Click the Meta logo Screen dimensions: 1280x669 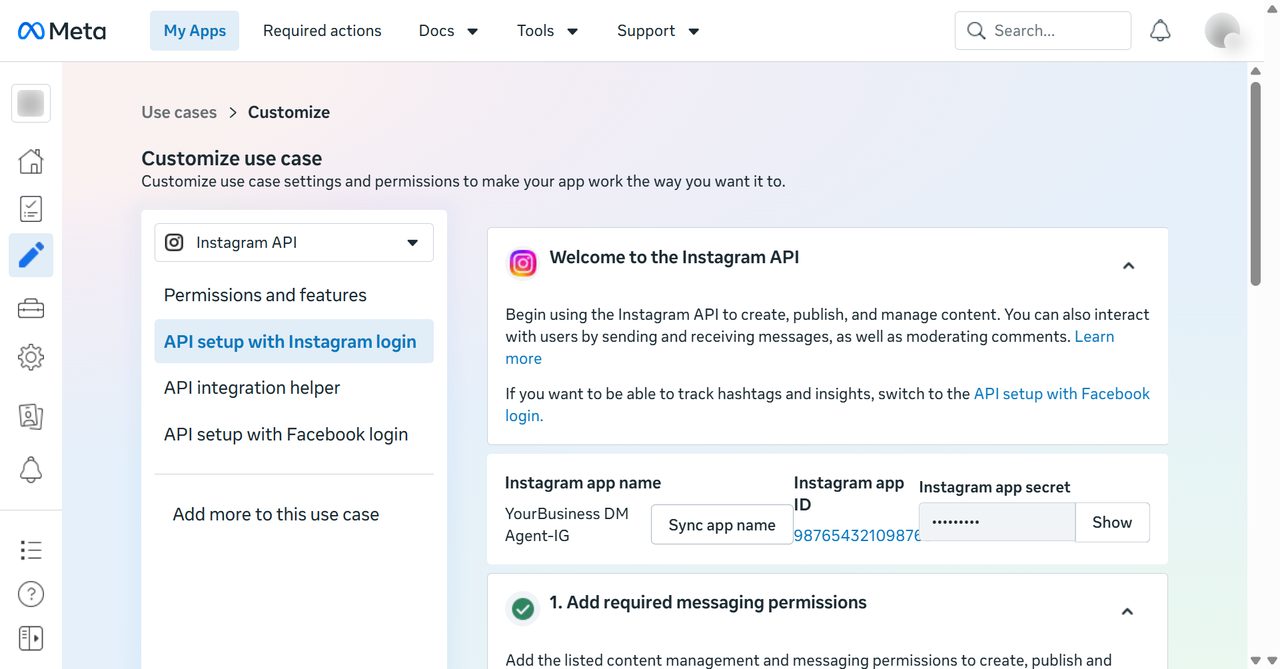pos(61,31)
